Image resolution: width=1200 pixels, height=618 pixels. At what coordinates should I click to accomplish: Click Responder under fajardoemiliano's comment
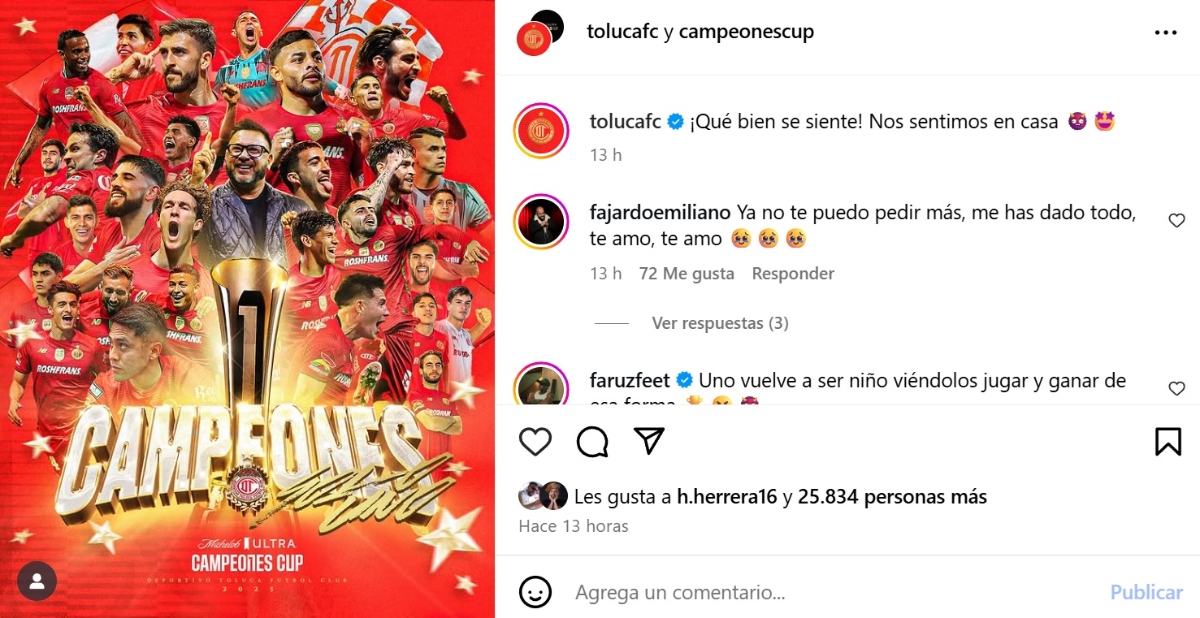coord(793,273)
